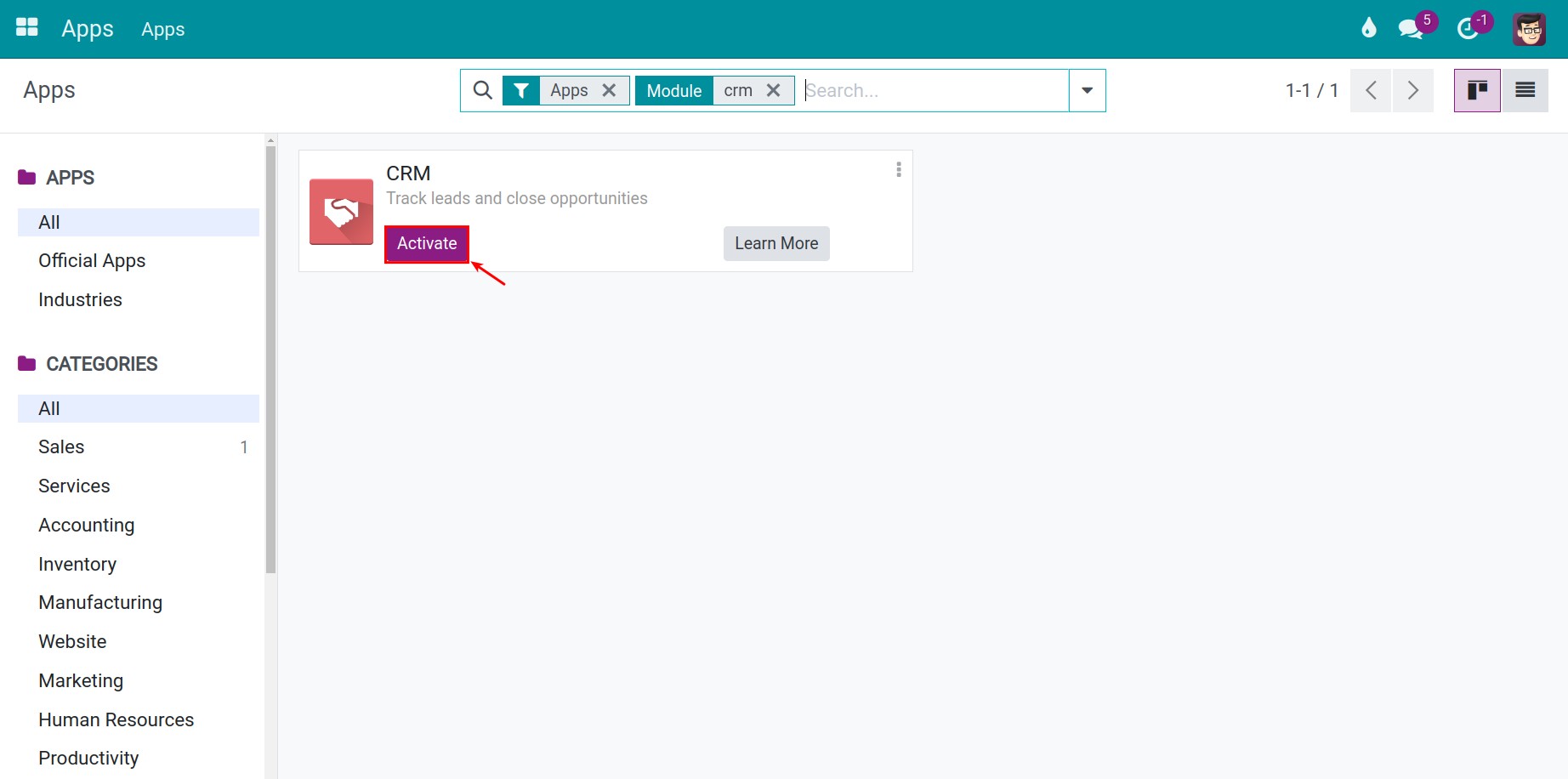
Task: Open the CRM card three-dot menu
Action: click(x=899, y=170)
